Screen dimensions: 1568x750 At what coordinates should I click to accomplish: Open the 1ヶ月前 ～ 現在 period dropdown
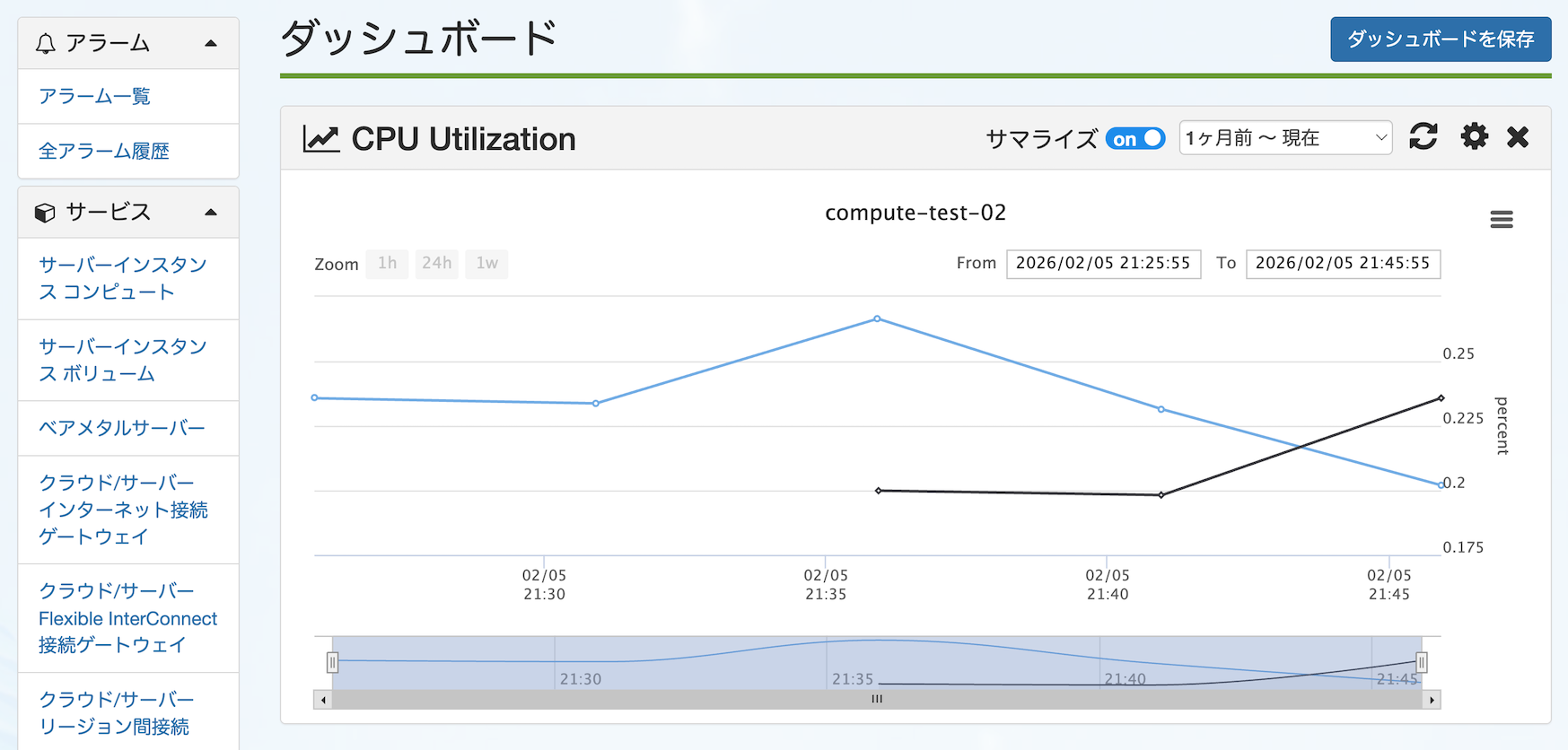[x=1285, y=138]
